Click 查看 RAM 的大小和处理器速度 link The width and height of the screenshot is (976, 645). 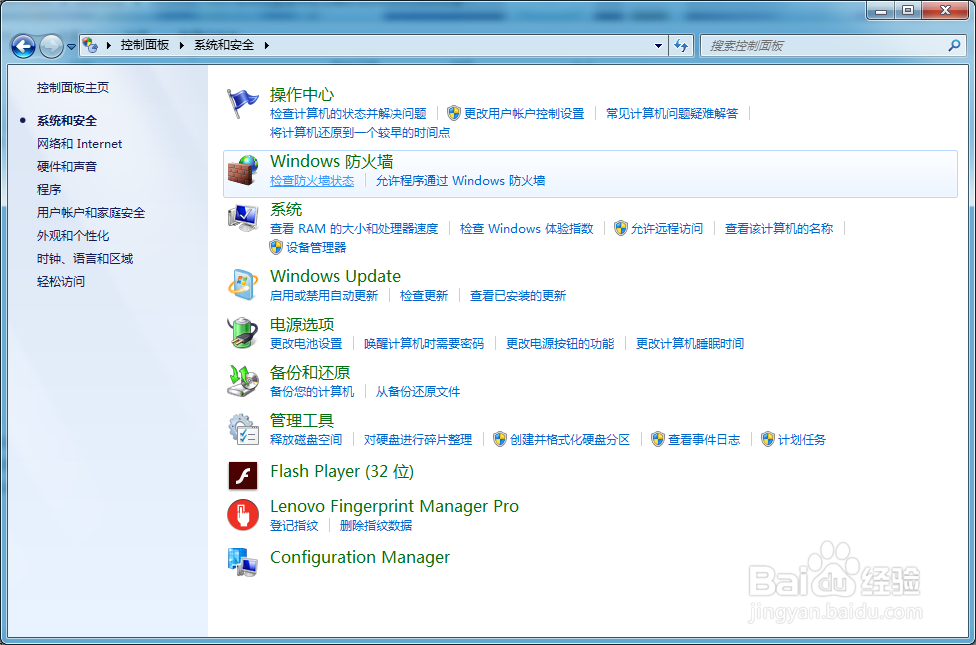tap(354, 228)
